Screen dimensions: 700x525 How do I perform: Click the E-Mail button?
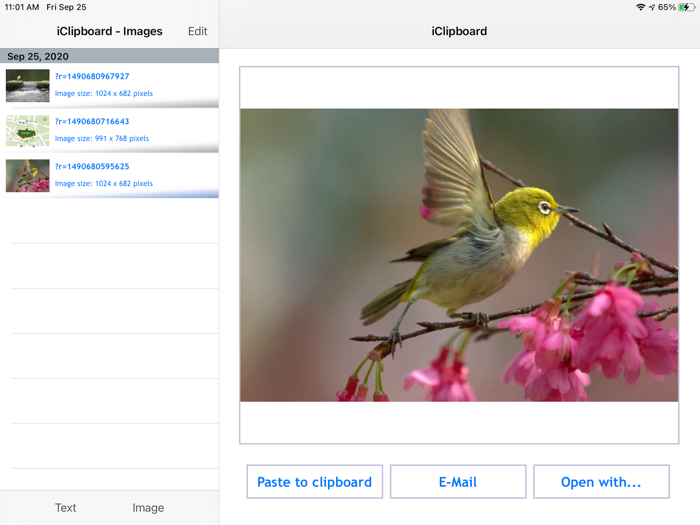coord(458,482)
